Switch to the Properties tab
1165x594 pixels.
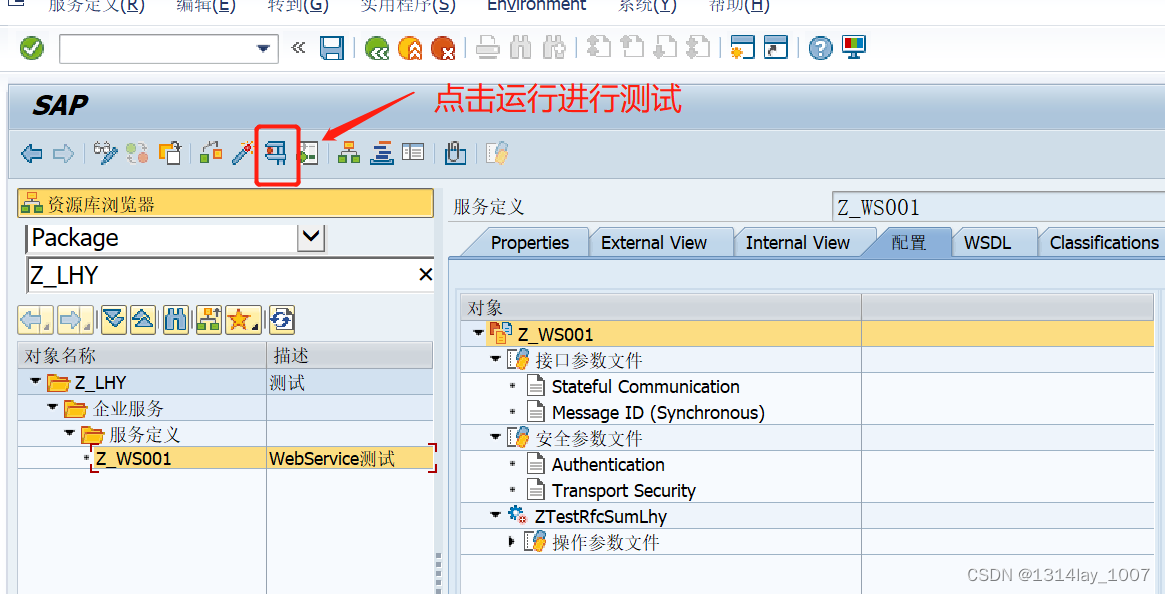pos(530,243)
